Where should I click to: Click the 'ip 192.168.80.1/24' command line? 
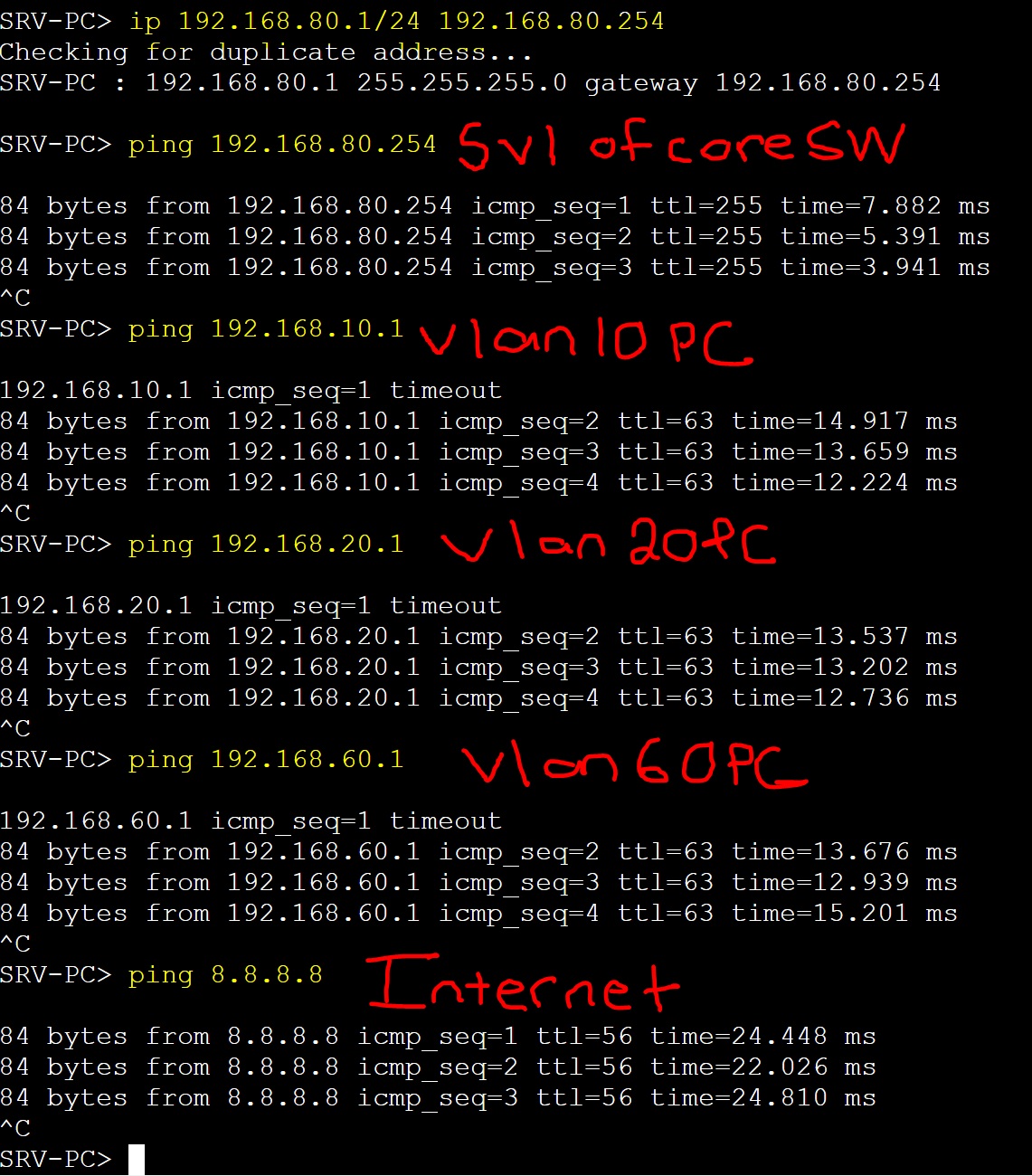[x=332, y=22]
